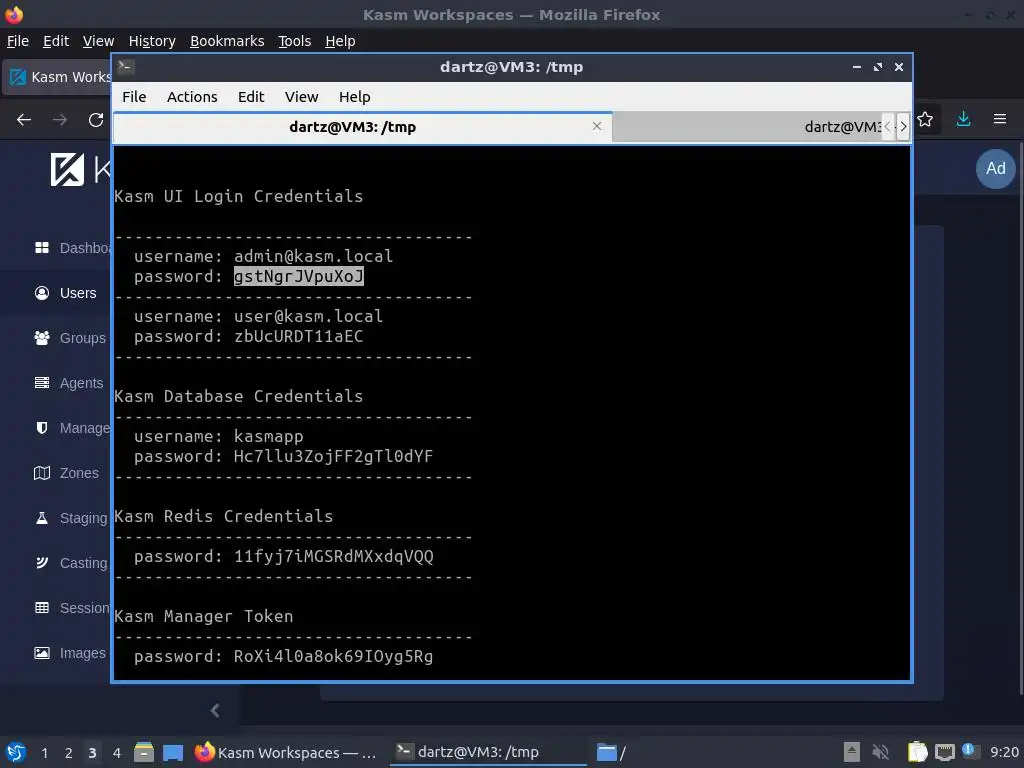Reload the page in Firefox
The height and width of the screenshot is (768, 1024).
point(96,120)
